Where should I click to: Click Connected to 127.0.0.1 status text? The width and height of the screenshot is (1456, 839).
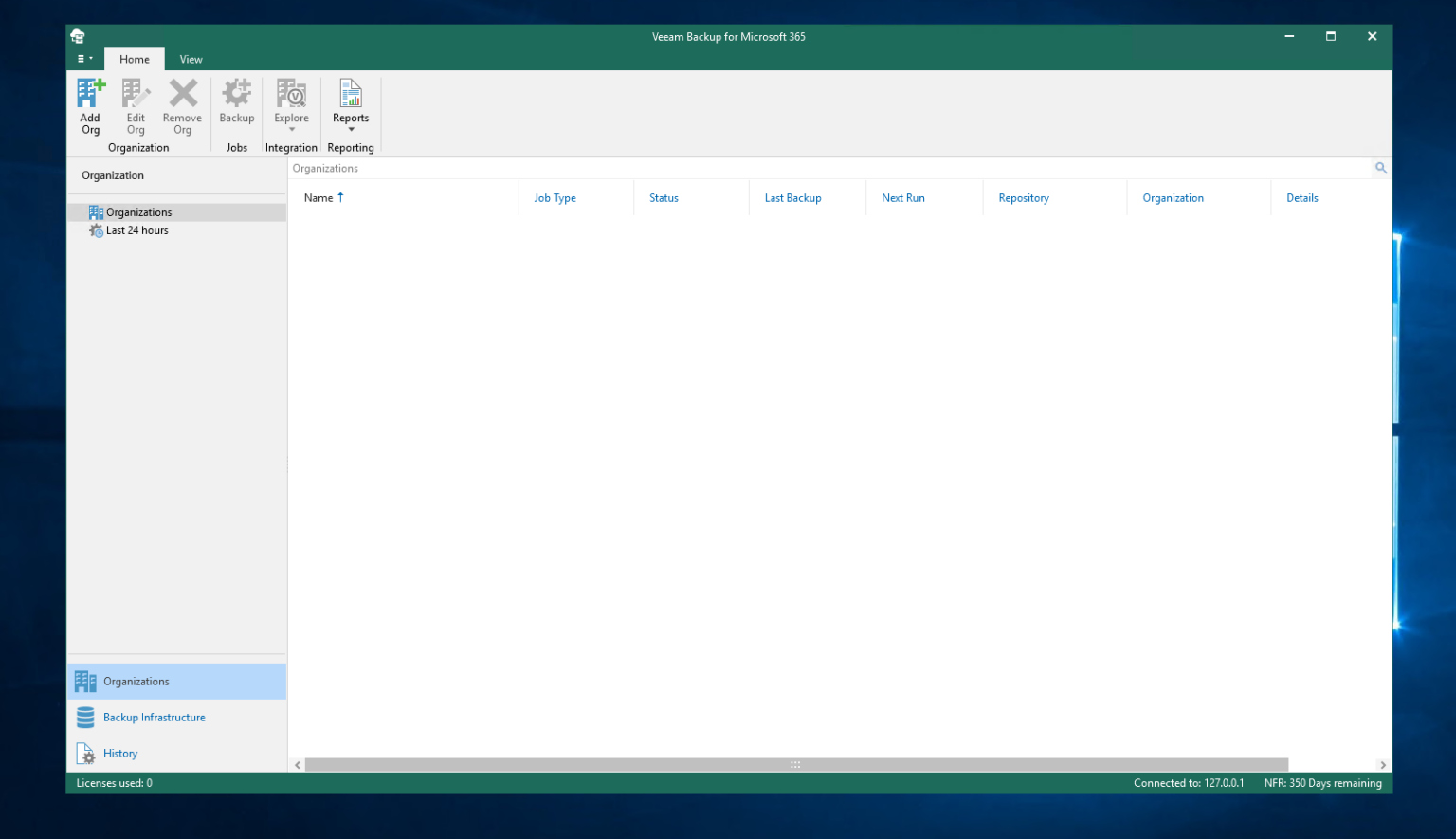click(x=1189, y=783)
